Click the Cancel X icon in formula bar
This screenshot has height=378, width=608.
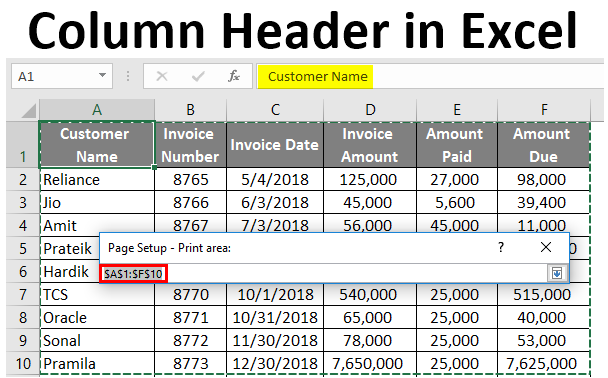click(x=162, y=76)
